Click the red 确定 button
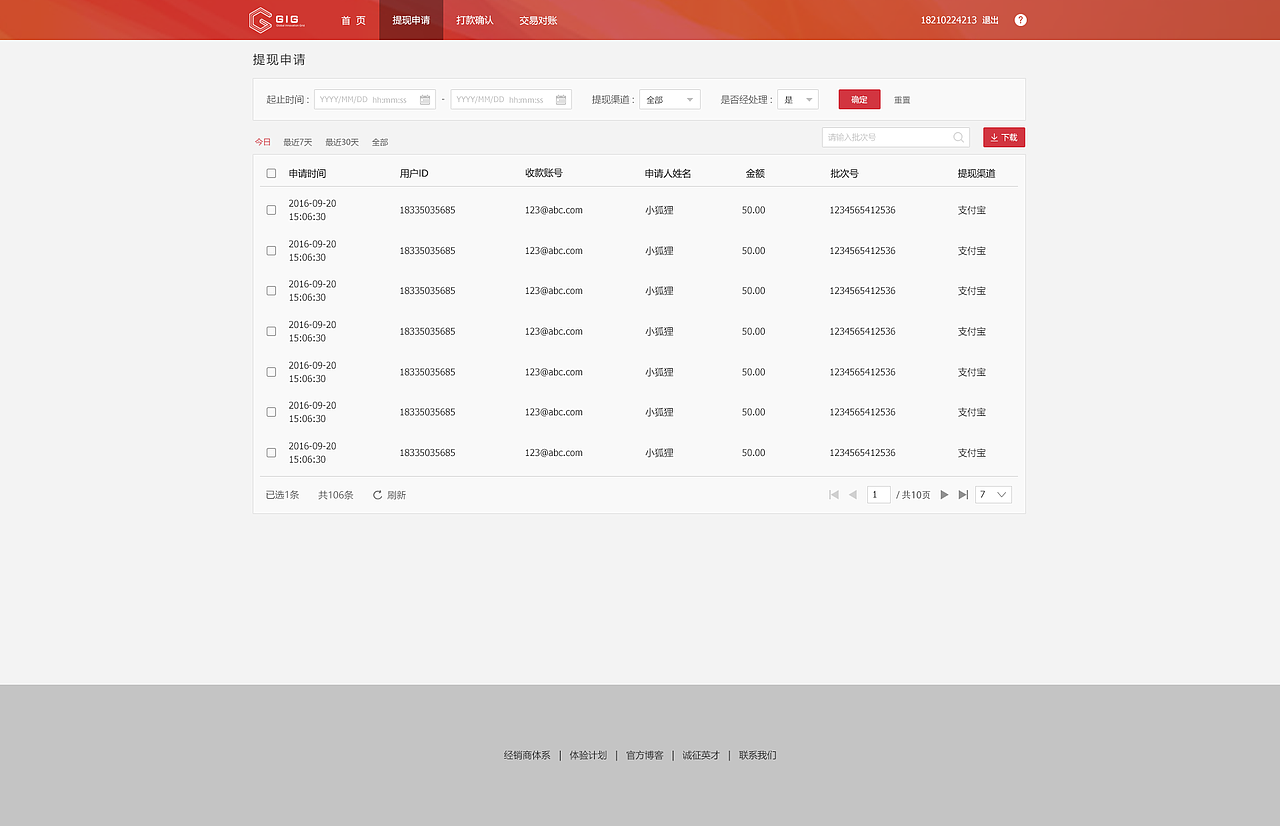1280x826 pixels. [x=860, y=100]
